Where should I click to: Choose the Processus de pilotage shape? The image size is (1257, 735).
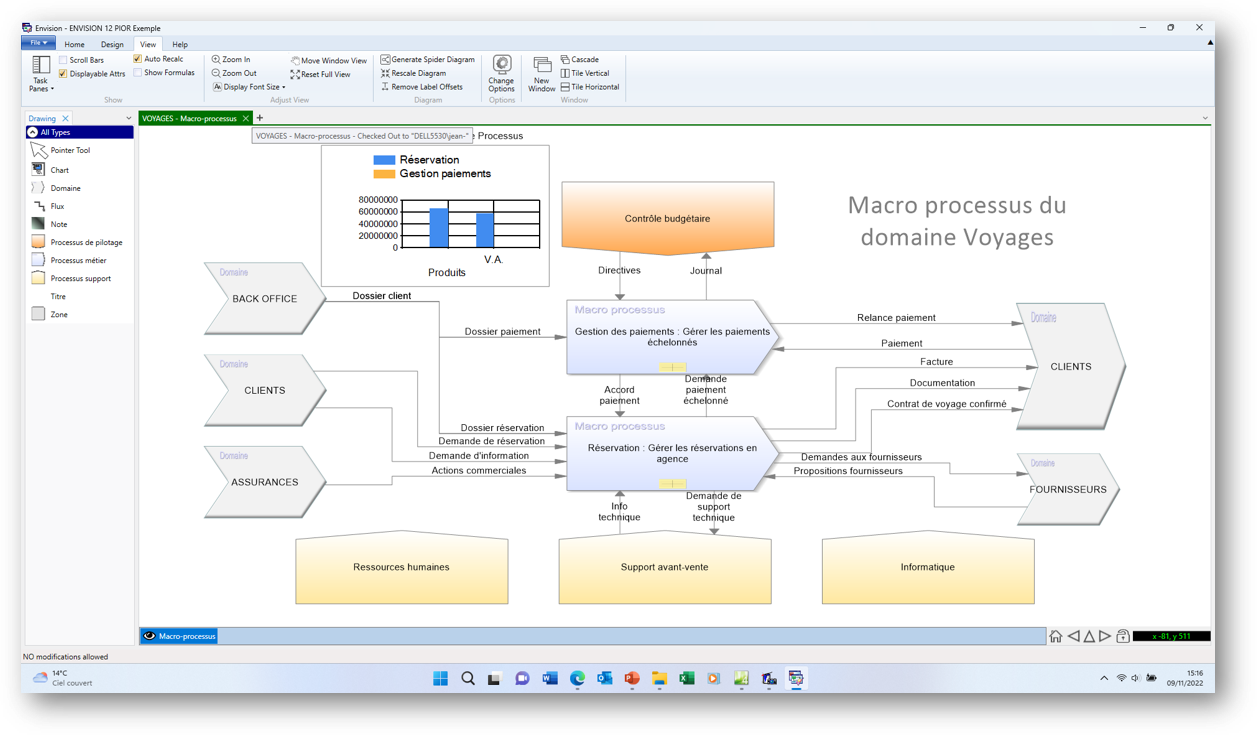click(x=86, y=242)
